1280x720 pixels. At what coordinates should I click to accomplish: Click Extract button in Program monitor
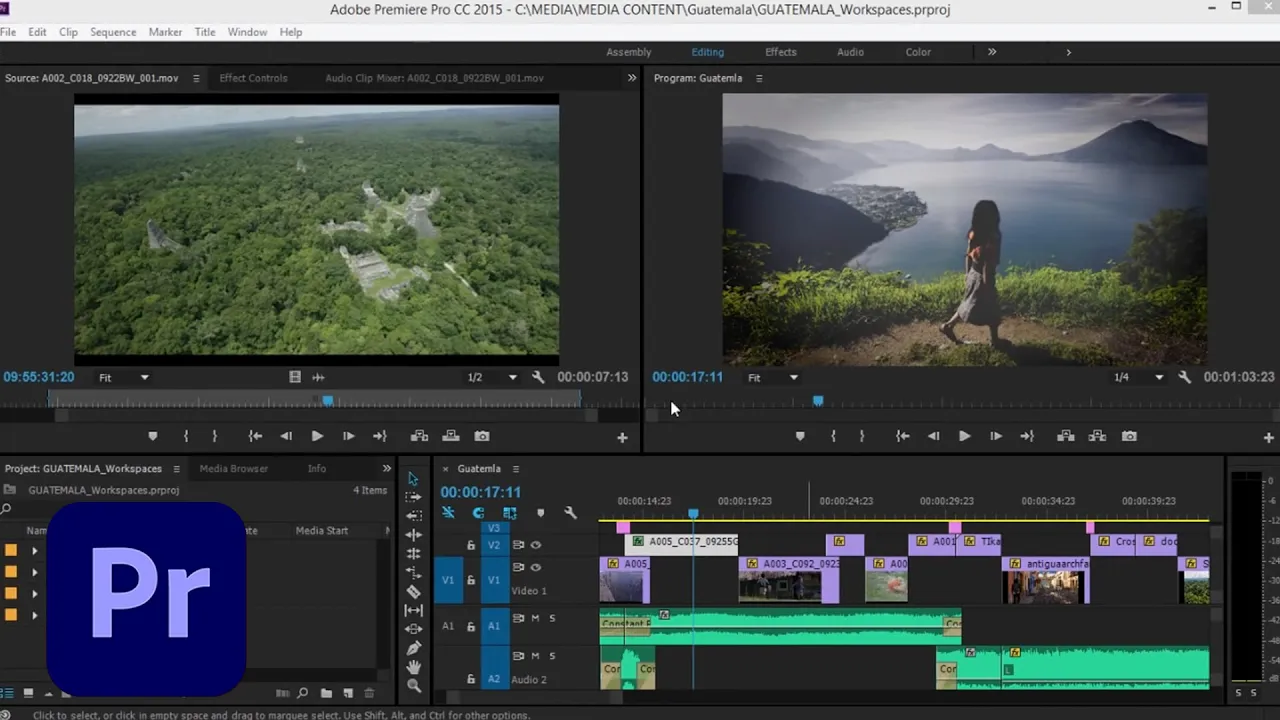point(1097,436)
